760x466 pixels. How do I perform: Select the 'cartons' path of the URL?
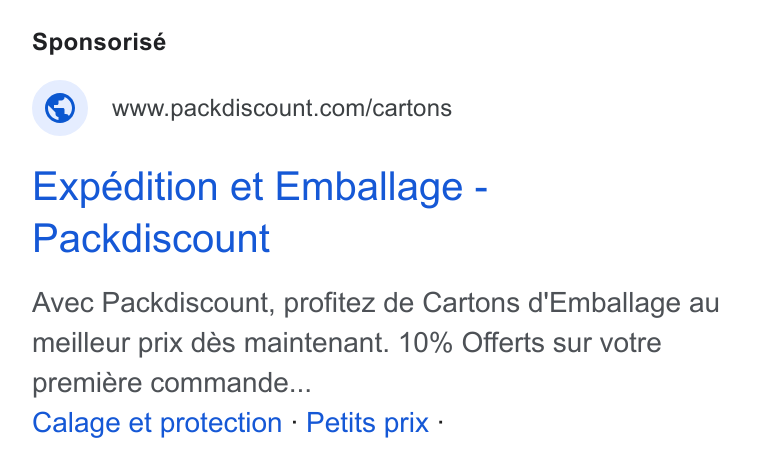[412, 108]
